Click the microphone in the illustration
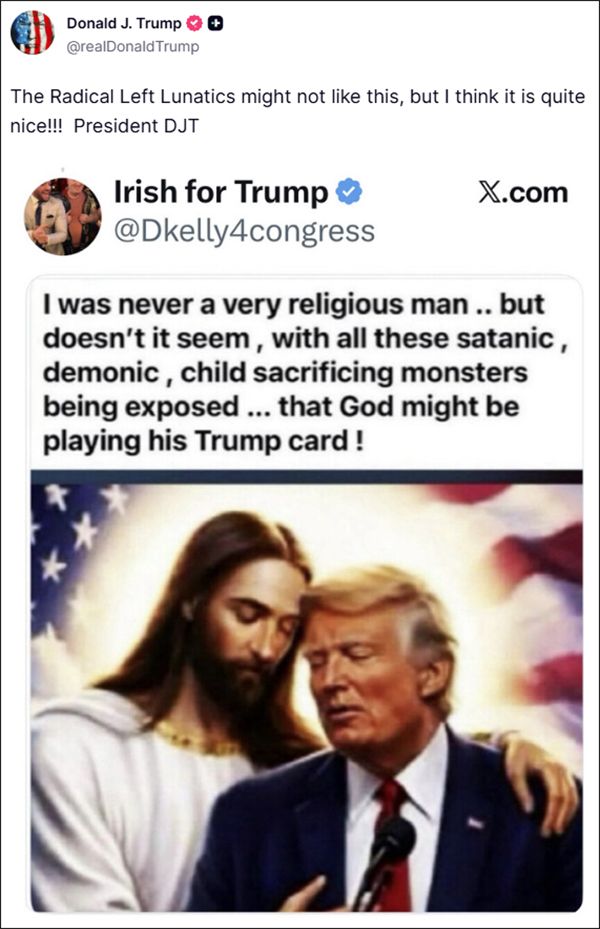Viewport: 600px width, 929px height. pyautogui.click(x=387, y=859)
